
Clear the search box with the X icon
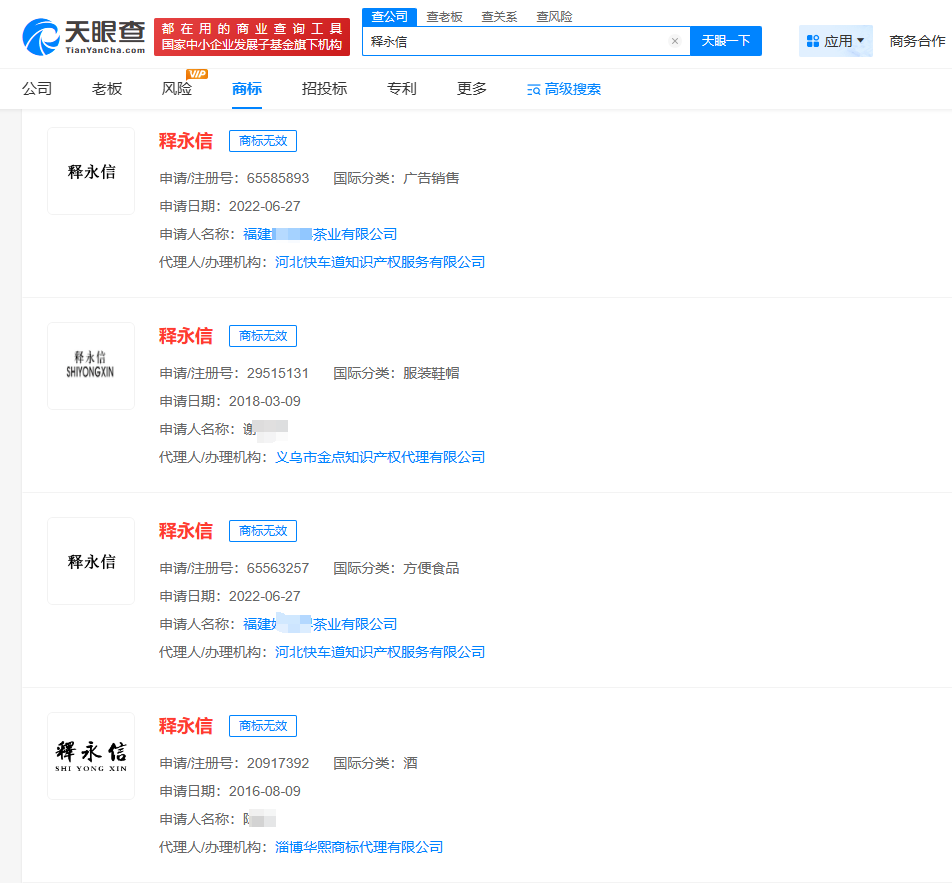[675, 41]
